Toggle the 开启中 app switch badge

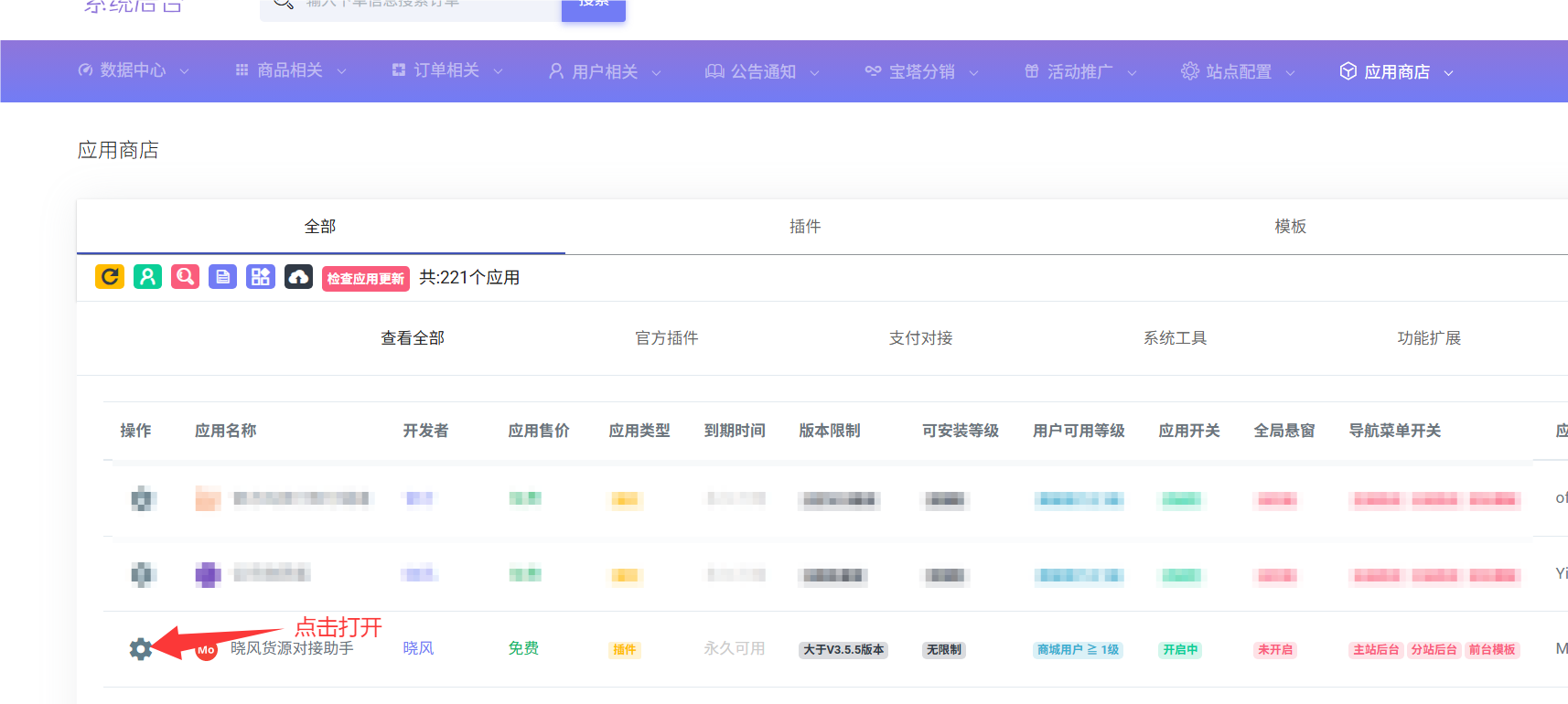click(x=1180, y=650)
